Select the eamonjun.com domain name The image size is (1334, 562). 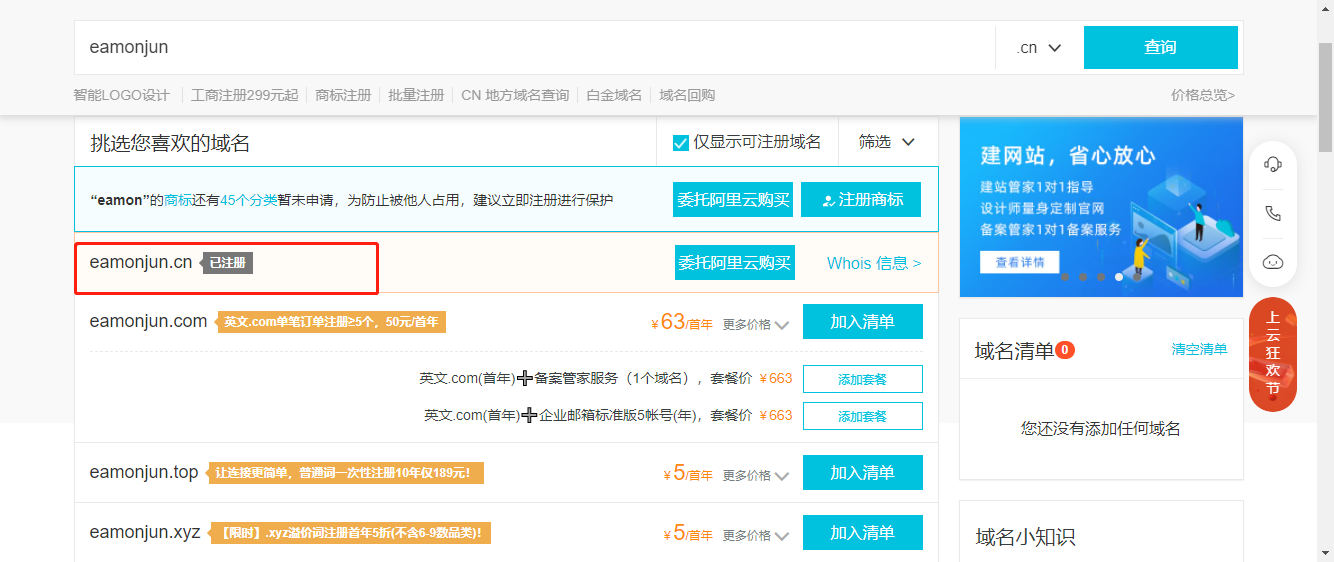pyautogui.click(x=148, y=321)
